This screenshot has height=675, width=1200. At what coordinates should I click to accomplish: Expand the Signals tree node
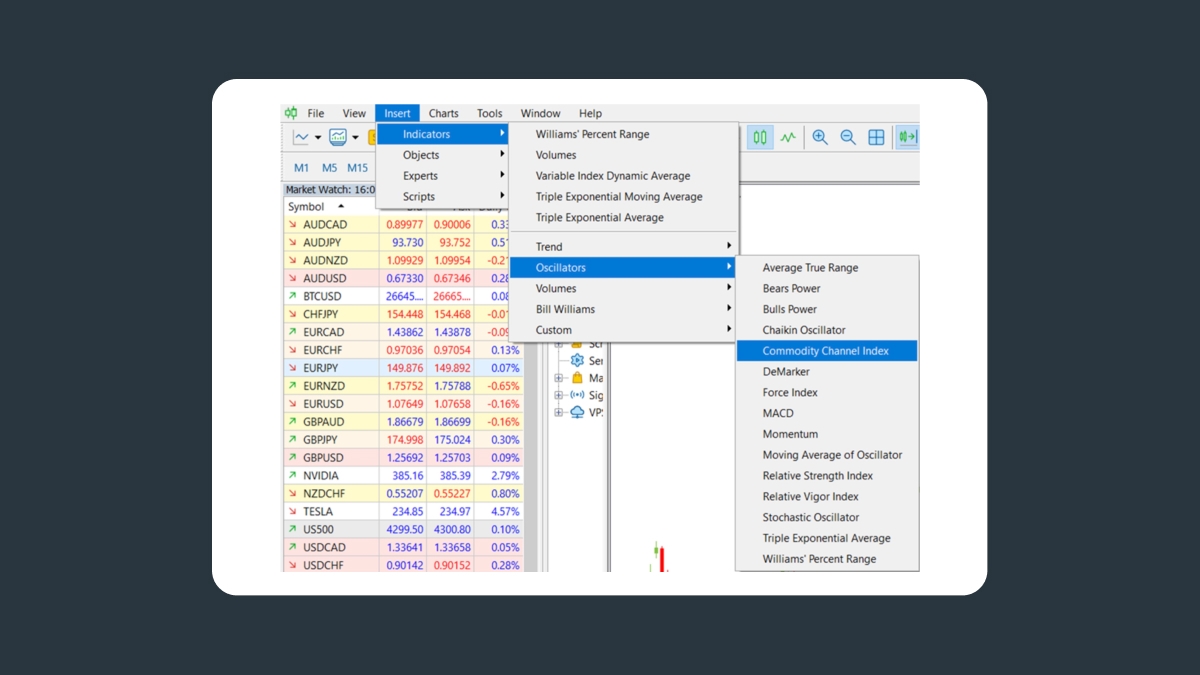(x=559, y=395)
